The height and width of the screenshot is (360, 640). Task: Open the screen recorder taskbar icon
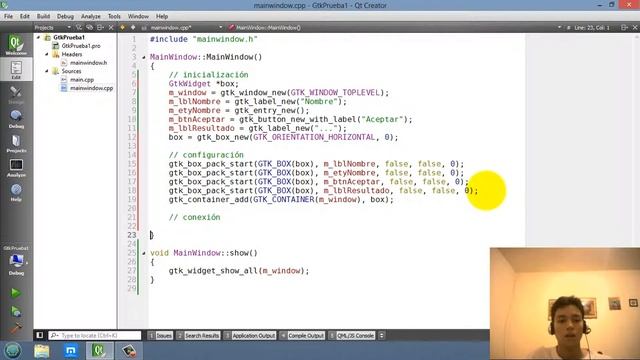point(129,351)
